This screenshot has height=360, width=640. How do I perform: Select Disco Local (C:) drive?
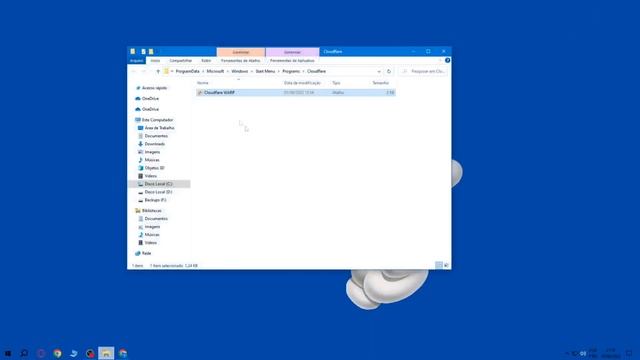158,184
